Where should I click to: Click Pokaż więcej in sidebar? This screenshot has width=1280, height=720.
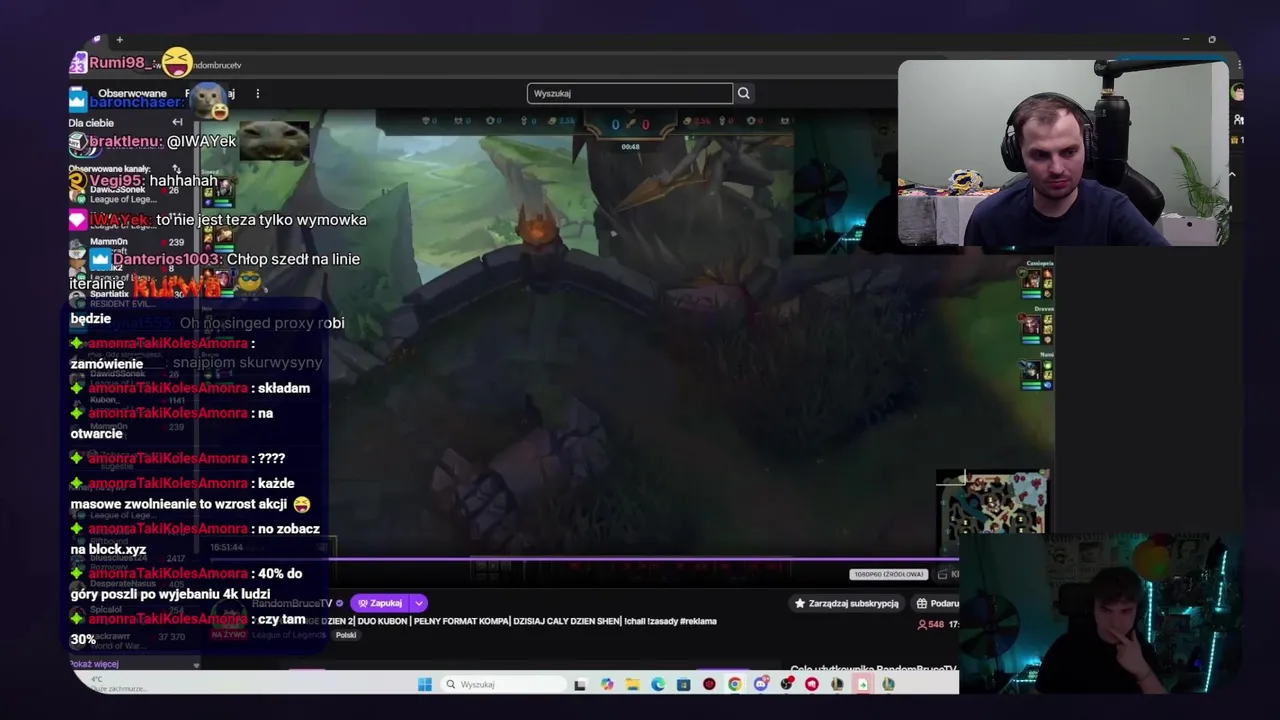coord(94,664)
